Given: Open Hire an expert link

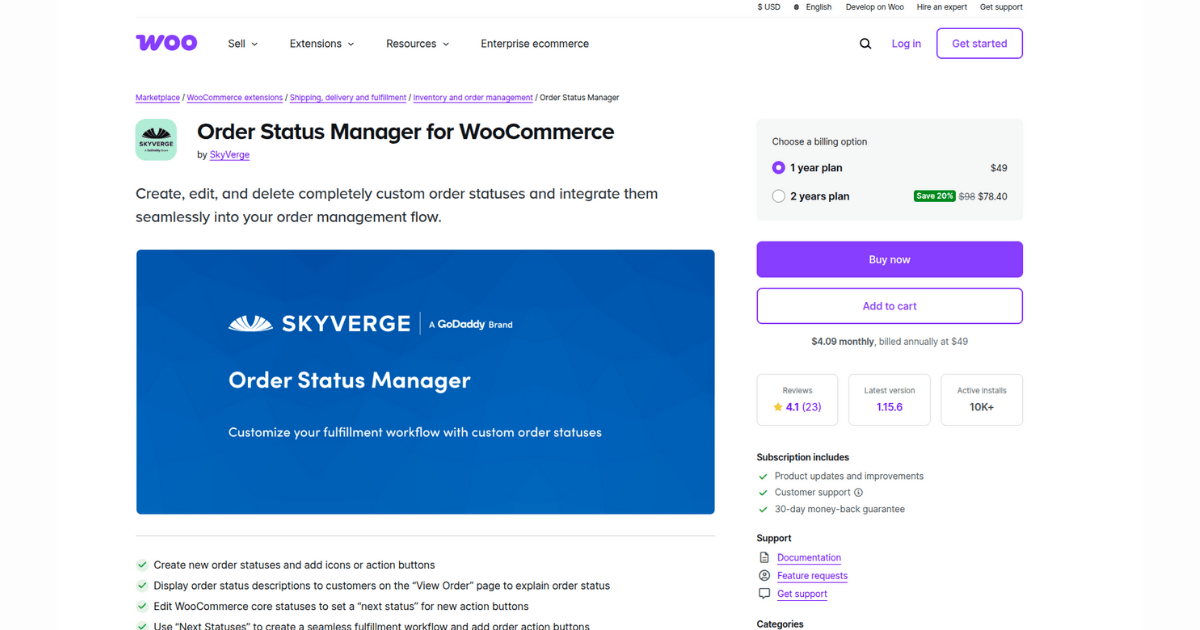Looking at the screenshot, I should pos(942,7).
